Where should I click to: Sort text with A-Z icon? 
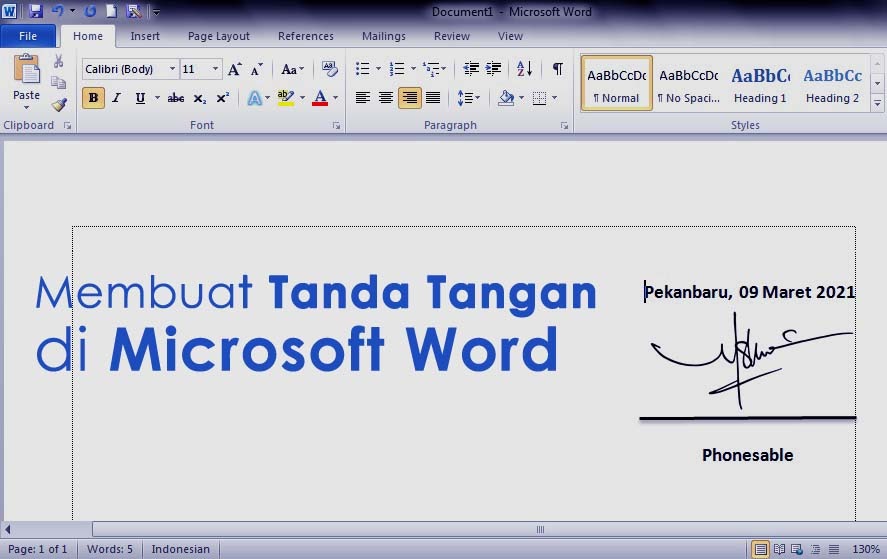tap(524, 69)
